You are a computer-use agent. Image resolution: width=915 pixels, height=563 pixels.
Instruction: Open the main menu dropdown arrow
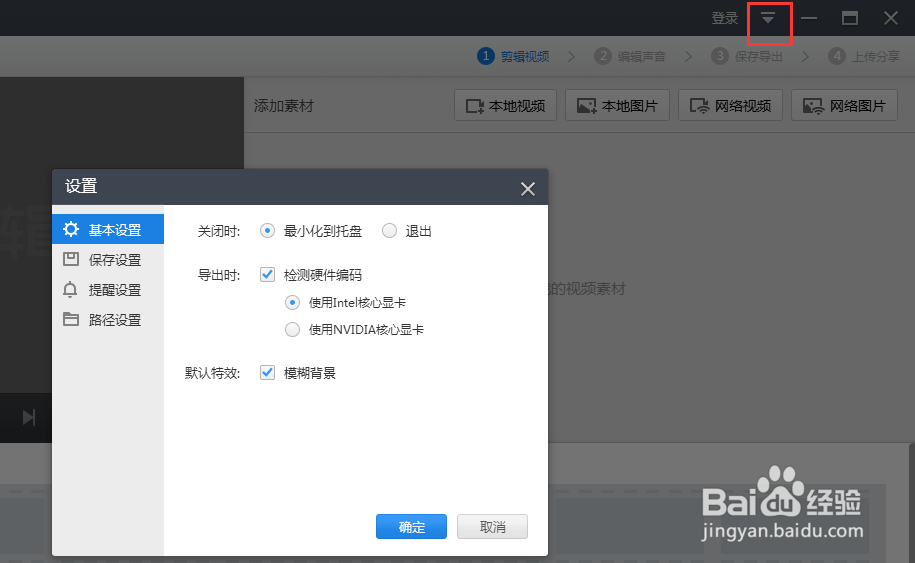click(x=768, y=18)
